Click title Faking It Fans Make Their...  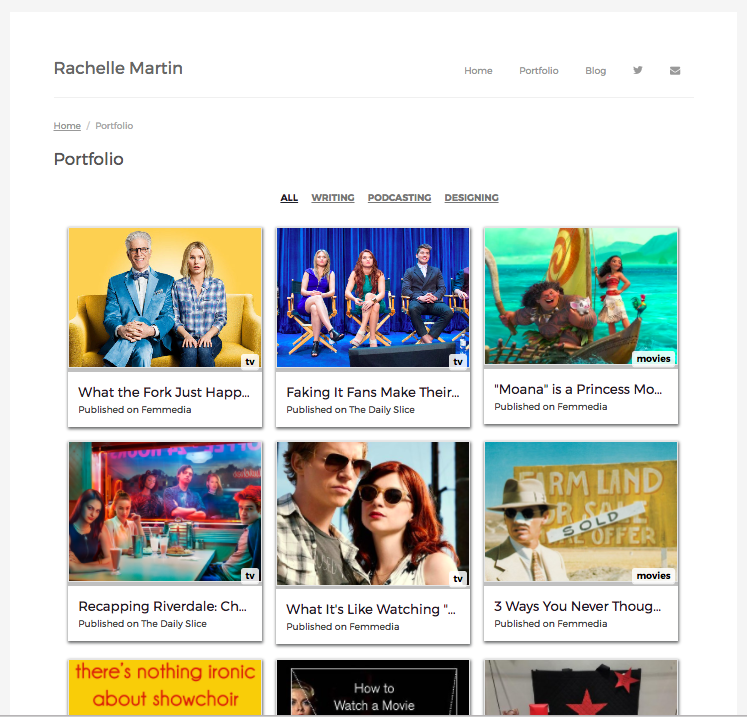click(x=373, y=392)
